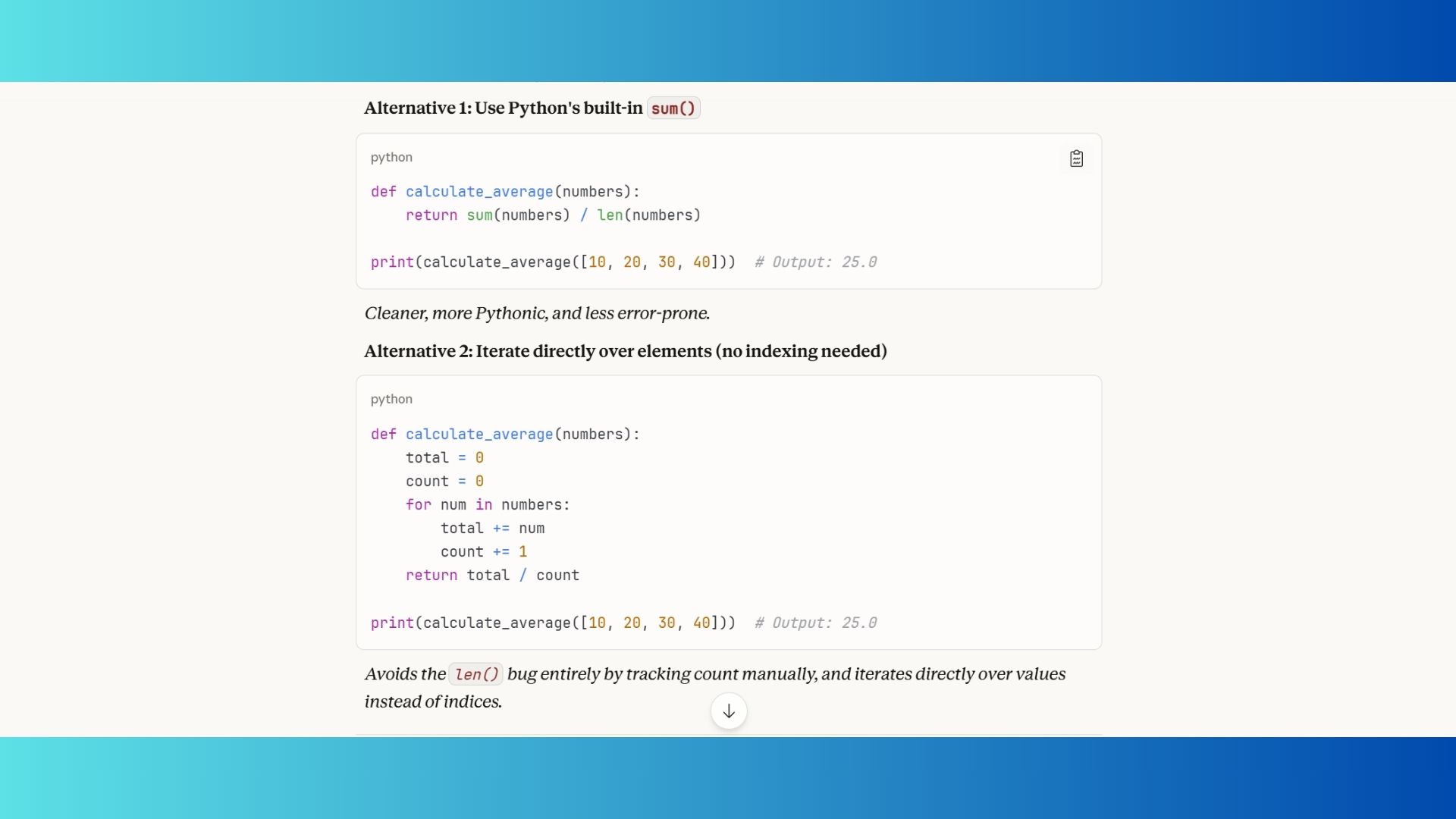Click the 'count += 1' code line
The height and width of the screenshot is (819, 1456).
483,552
